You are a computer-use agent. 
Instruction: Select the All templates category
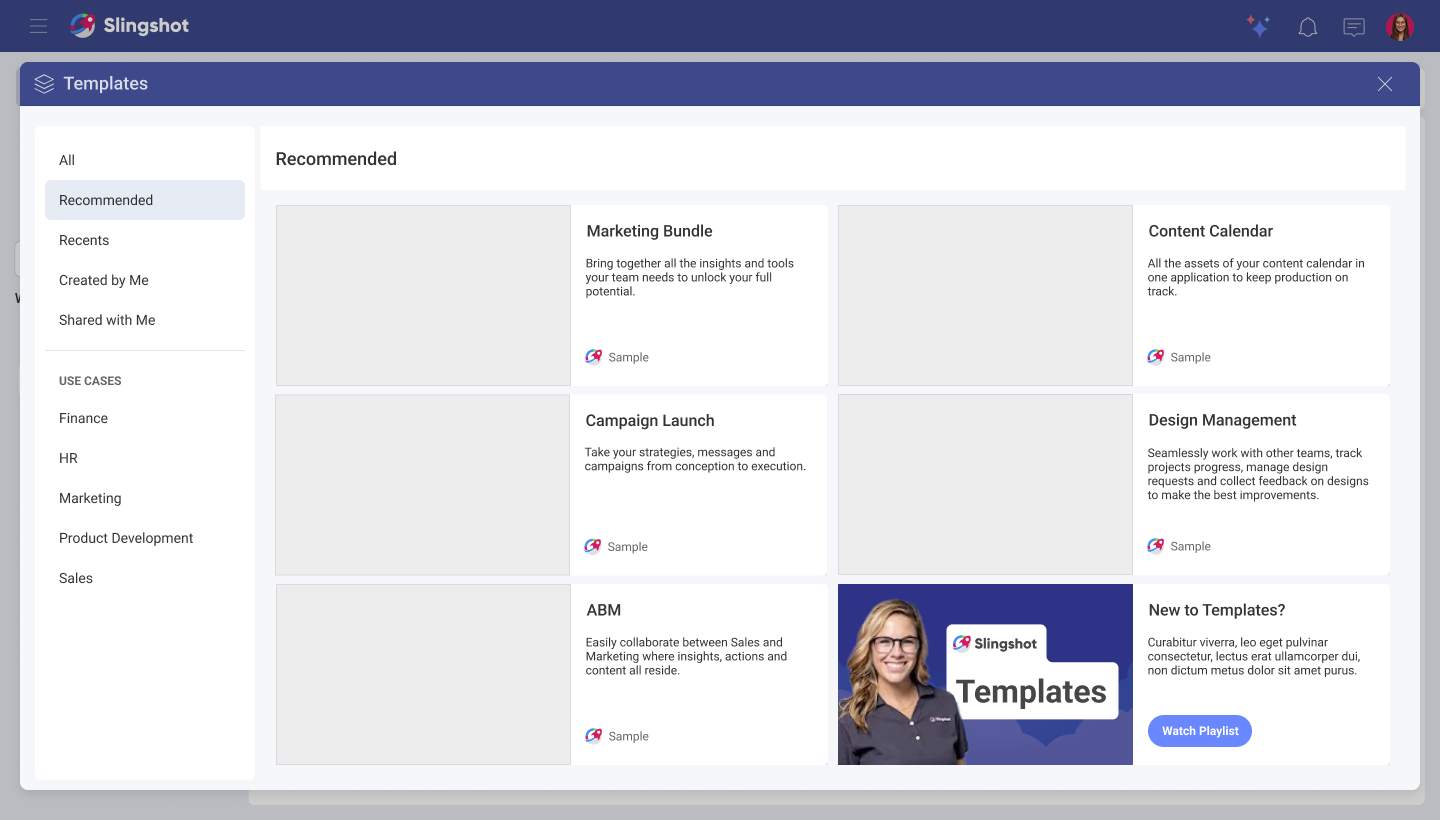(x=145, y=160)
